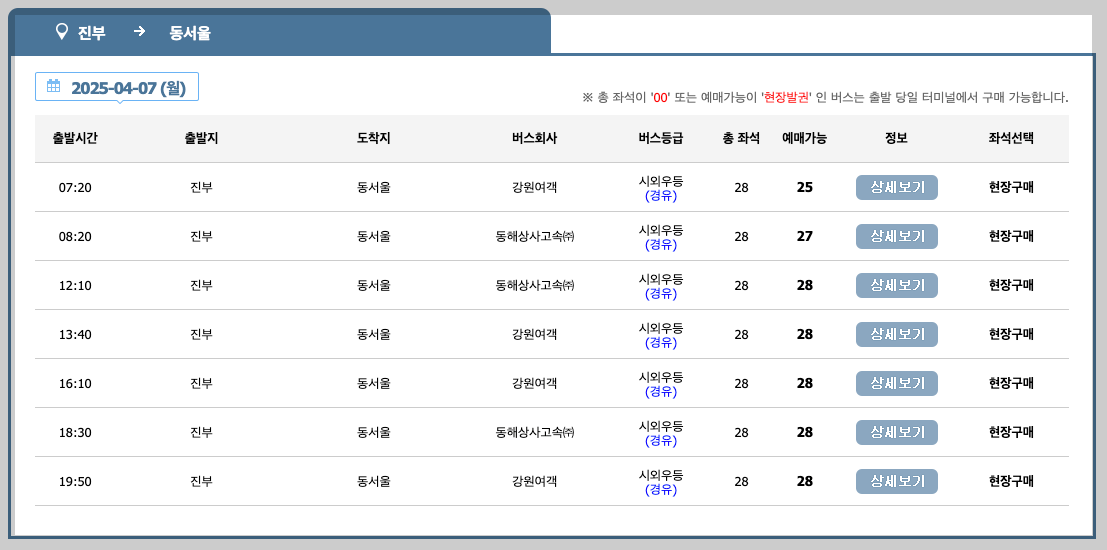Viewport: 1107px width, 550px height.
Task: Click 동해상사고속㈜ in the 12:10 row
Action: pyautogui.click(x=535, y=285)
